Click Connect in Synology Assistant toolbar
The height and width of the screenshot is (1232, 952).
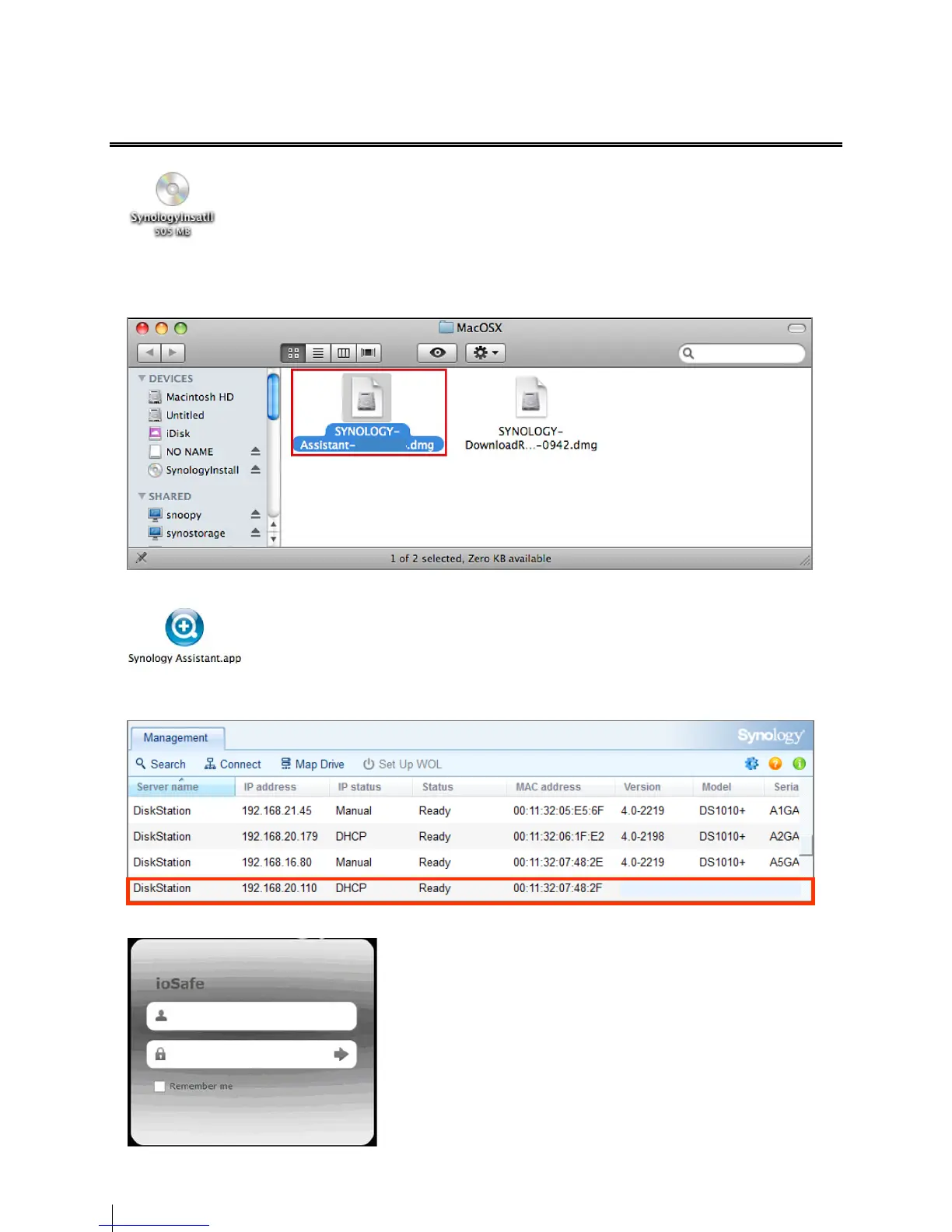(x=233, y=765)
